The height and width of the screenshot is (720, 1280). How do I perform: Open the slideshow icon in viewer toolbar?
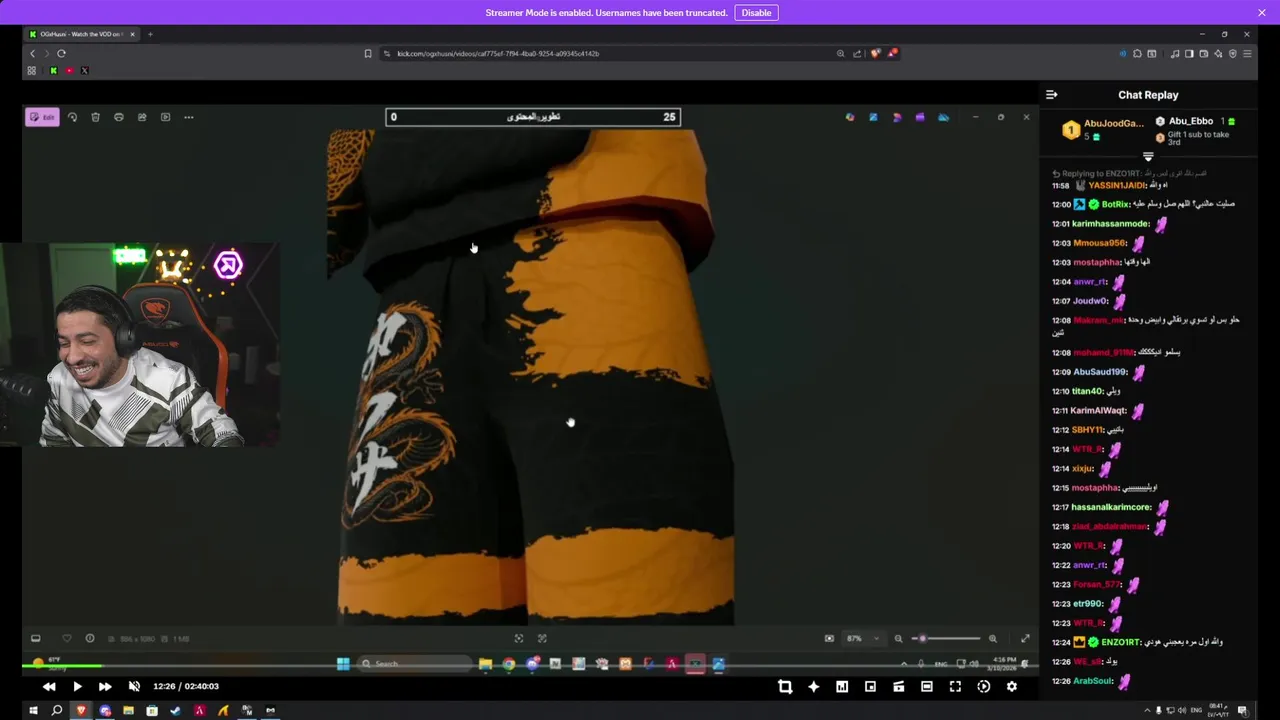[165, 117]
